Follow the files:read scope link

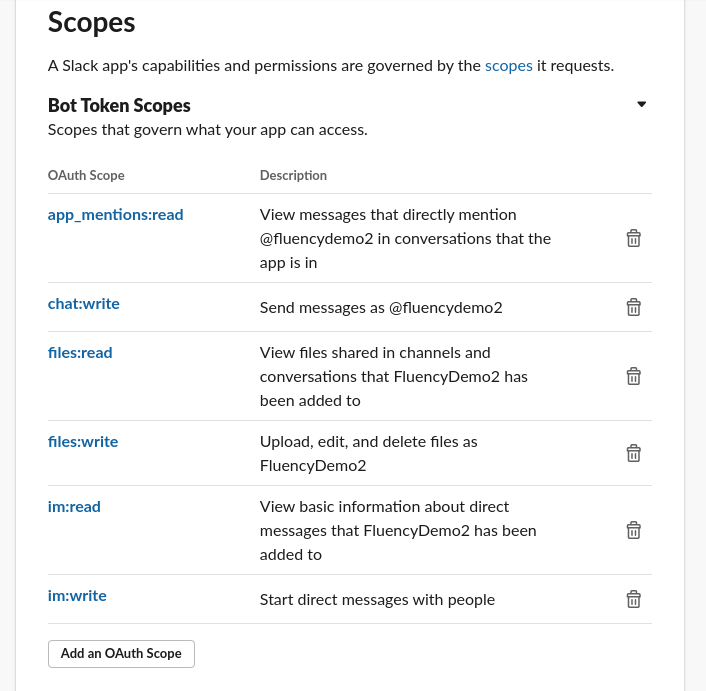click(80, 353)
